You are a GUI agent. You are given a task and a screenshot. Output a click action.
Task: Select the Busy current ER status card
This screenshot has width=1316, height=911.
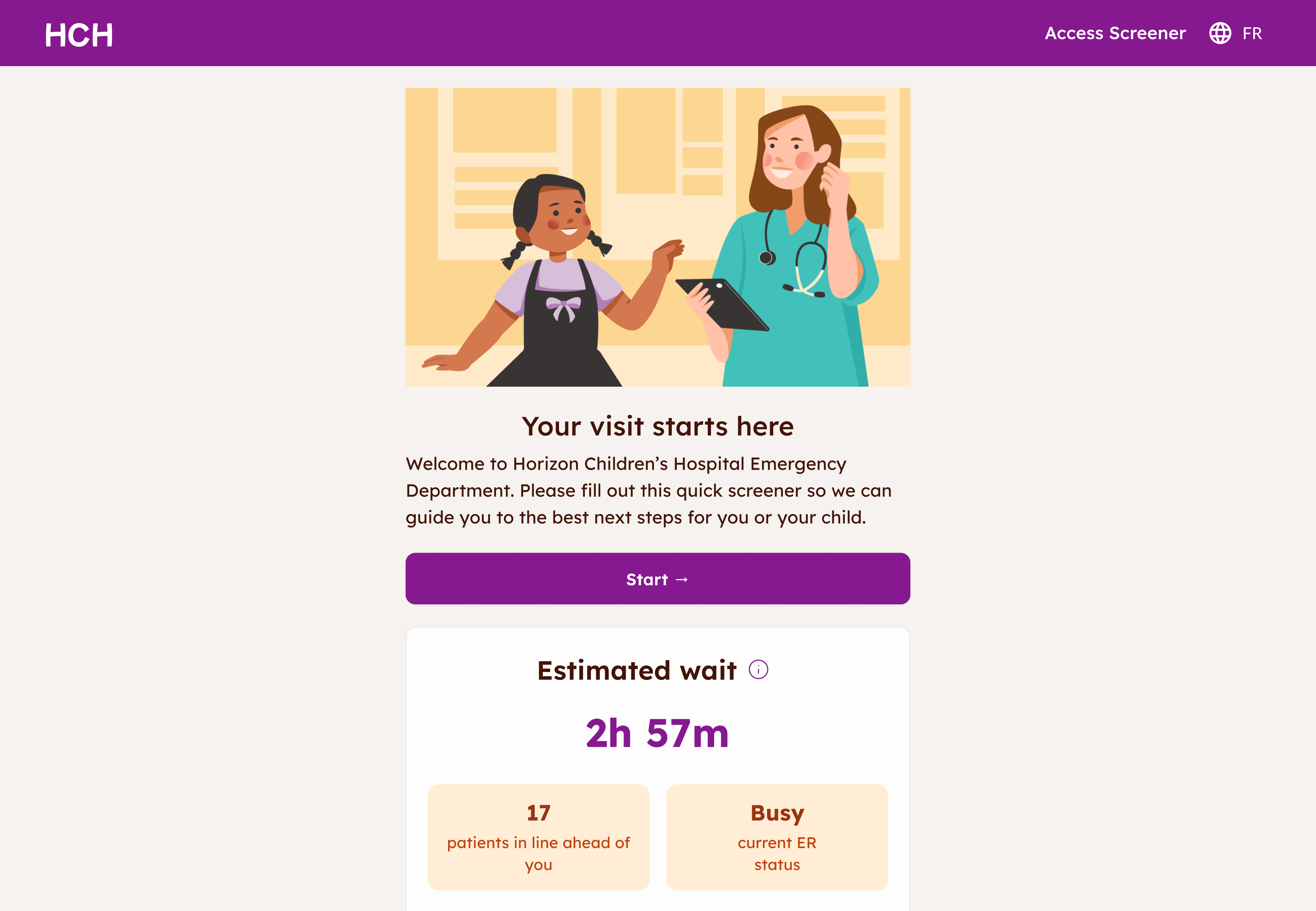pyautogui.click(x=777, y=837)
